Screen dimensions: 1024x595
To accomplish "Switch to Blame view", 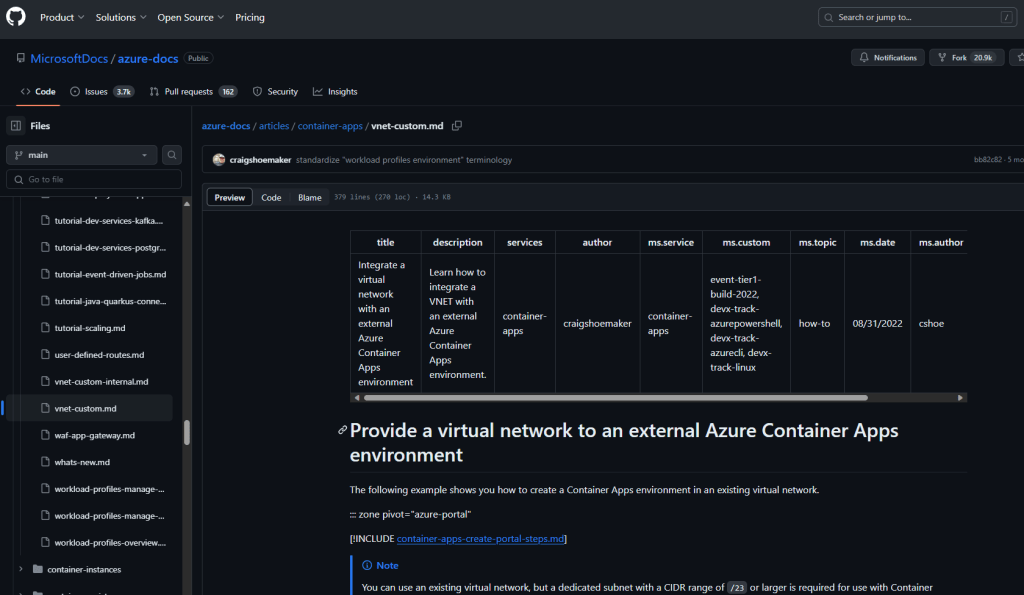I will 310,197.
